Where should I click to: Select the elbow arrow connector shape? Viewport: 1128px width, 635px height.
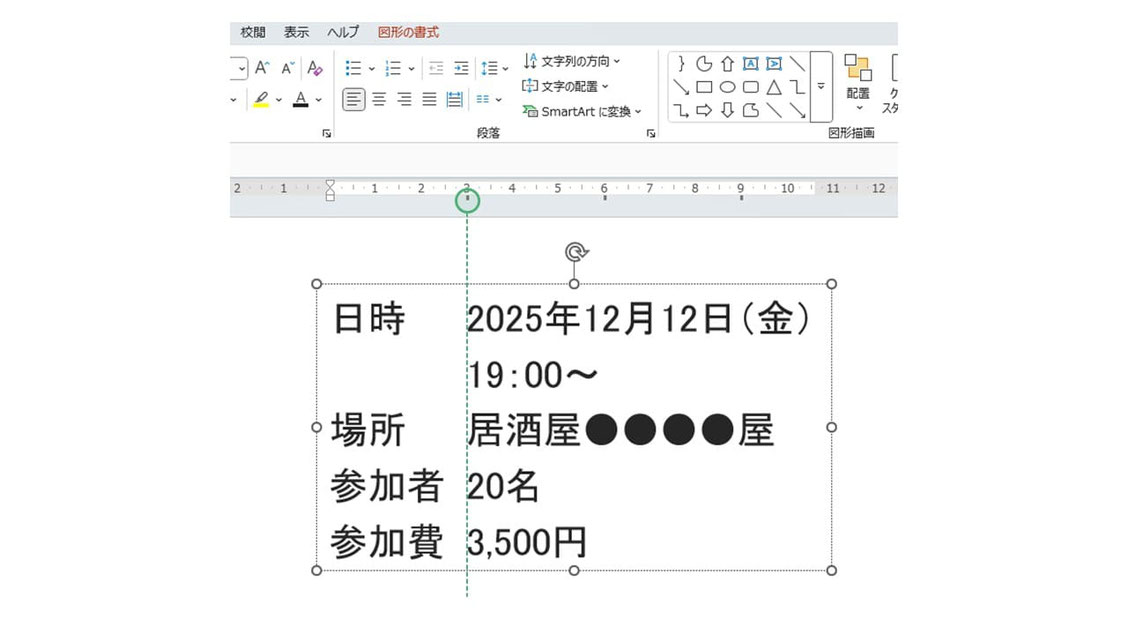[x=681, y=110]
